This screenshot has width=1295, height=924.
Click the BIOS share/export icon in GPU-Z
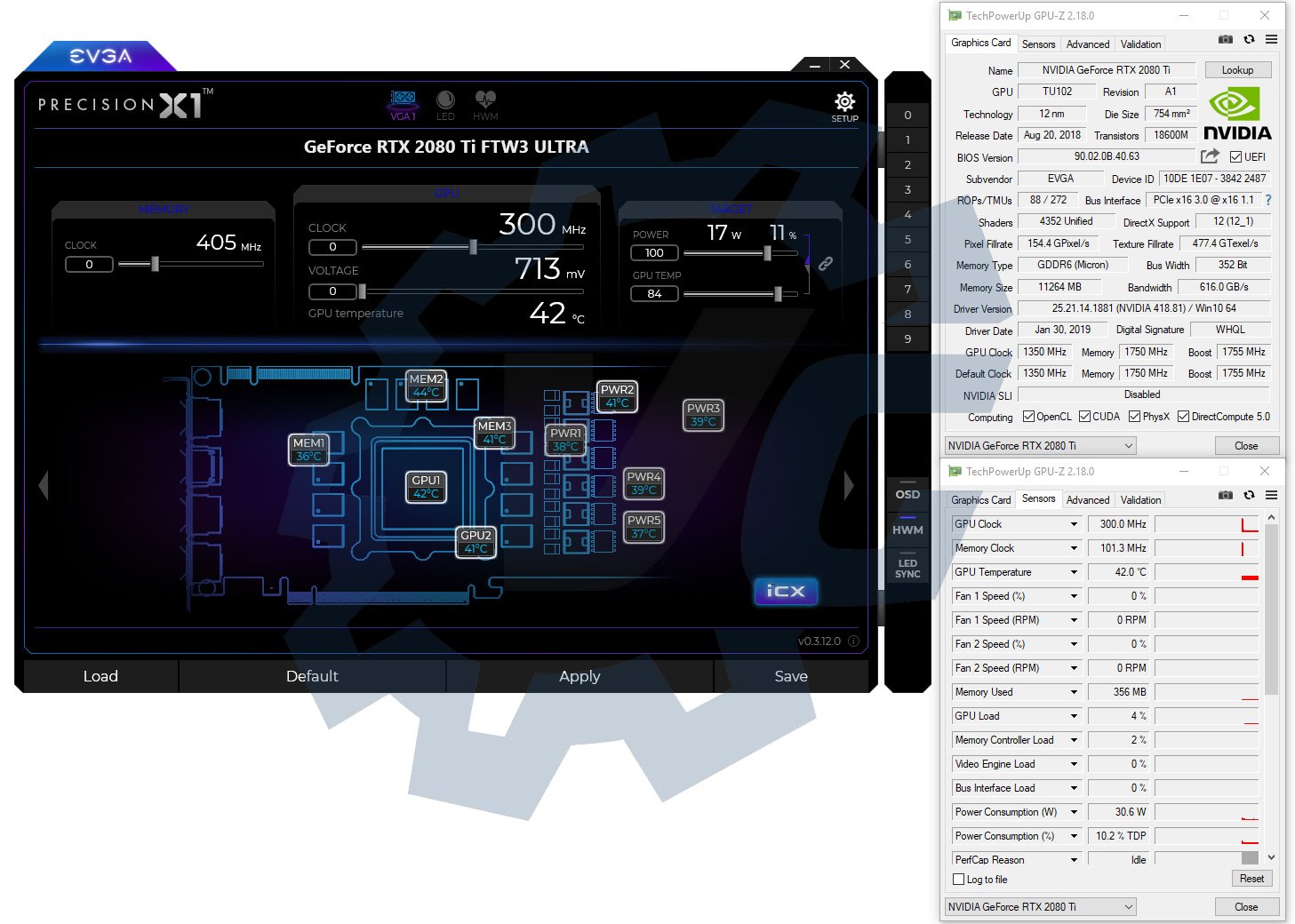(x=1210, y=156)
